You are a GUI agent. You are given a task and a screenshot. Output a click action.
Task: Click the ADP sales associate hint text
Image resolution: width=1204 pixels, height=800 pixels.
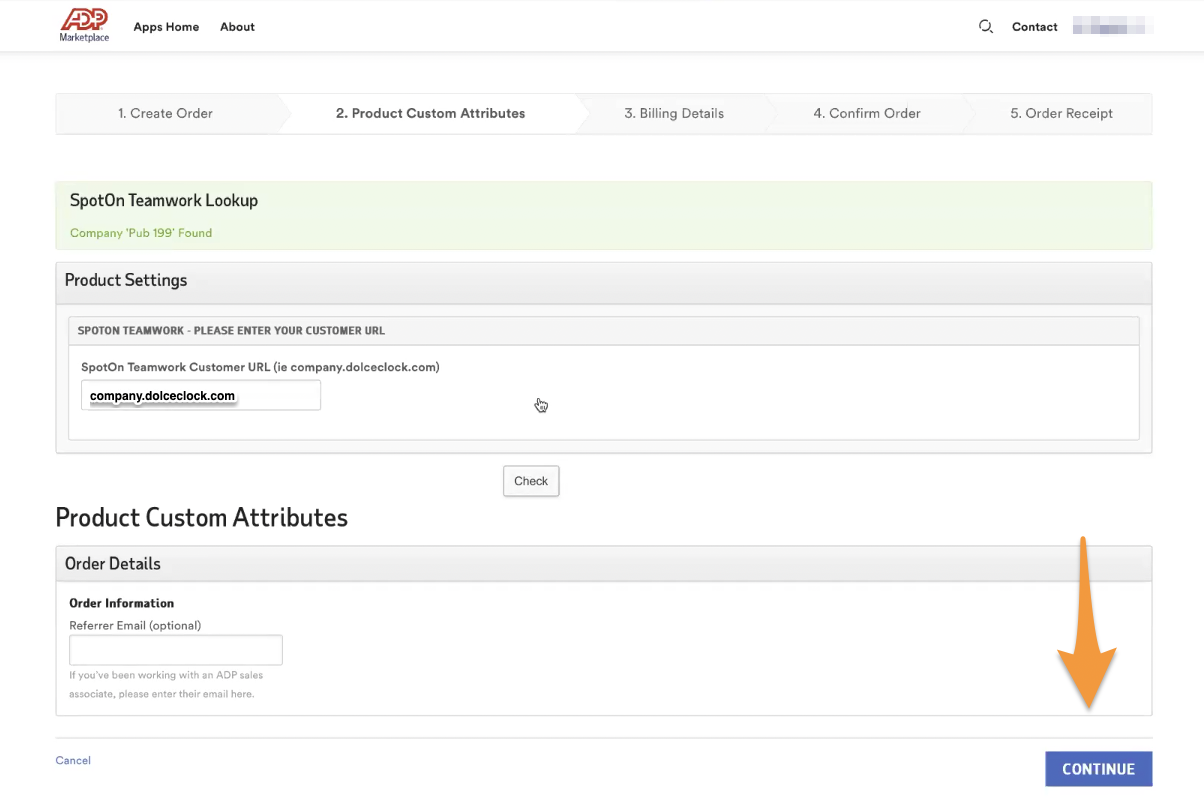[166, 685]
